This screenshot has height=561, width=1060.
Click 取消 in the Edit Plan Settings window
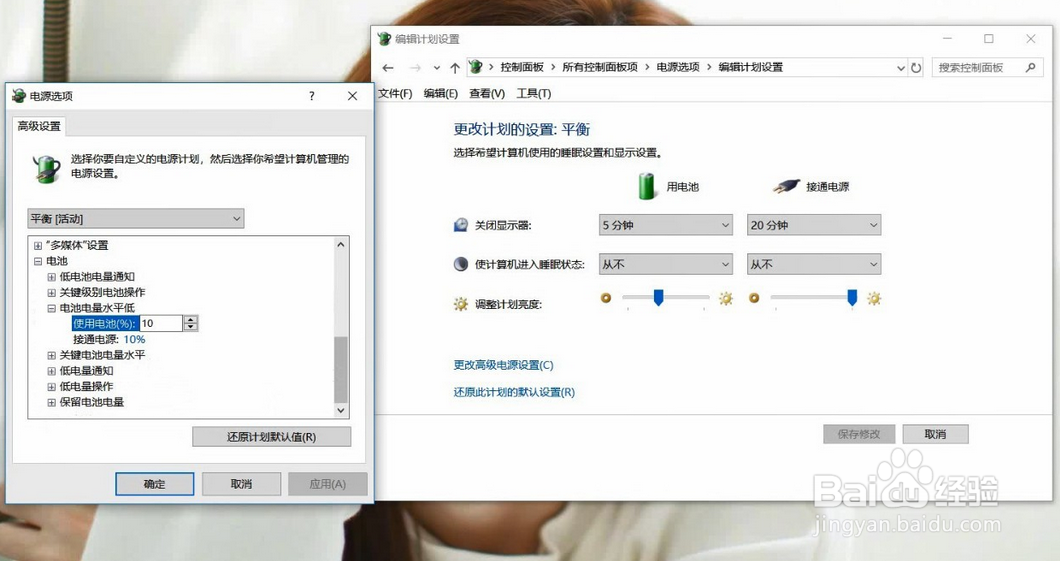click(936, 434)
